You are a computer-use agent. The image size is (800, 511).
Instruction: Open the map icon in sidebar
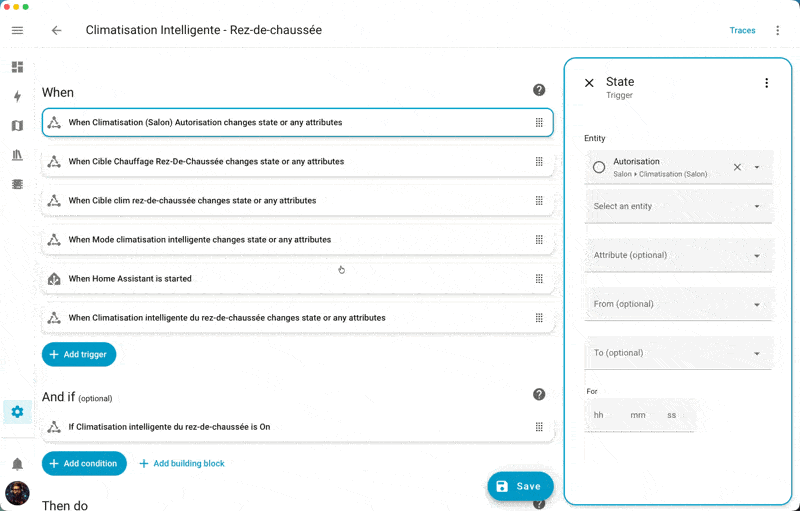pos(17,126)
